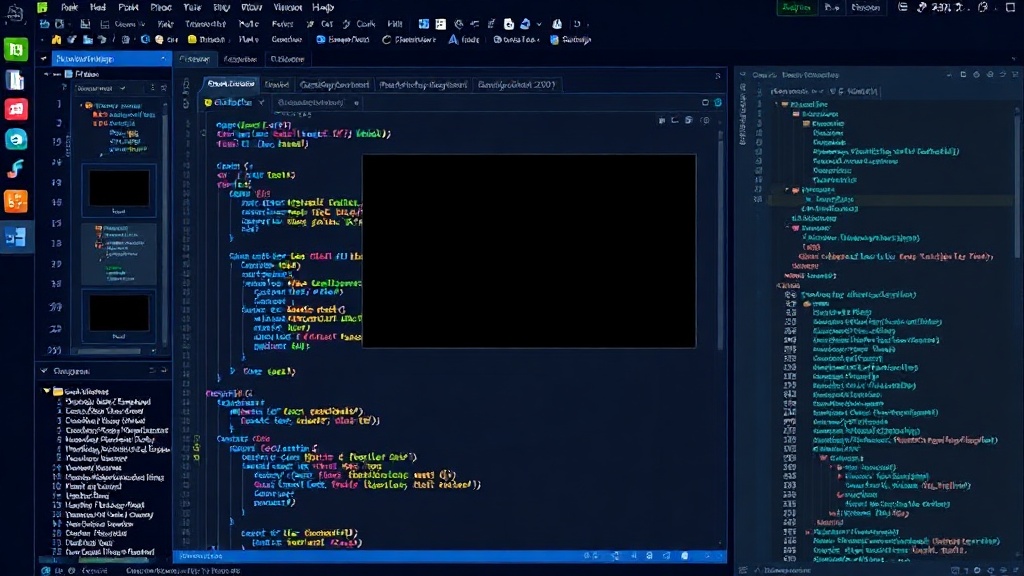Viewport: 1024px width, 576px height.
Task: Click the circular refresh arrow toolbar icon
Action: [387, 40]
